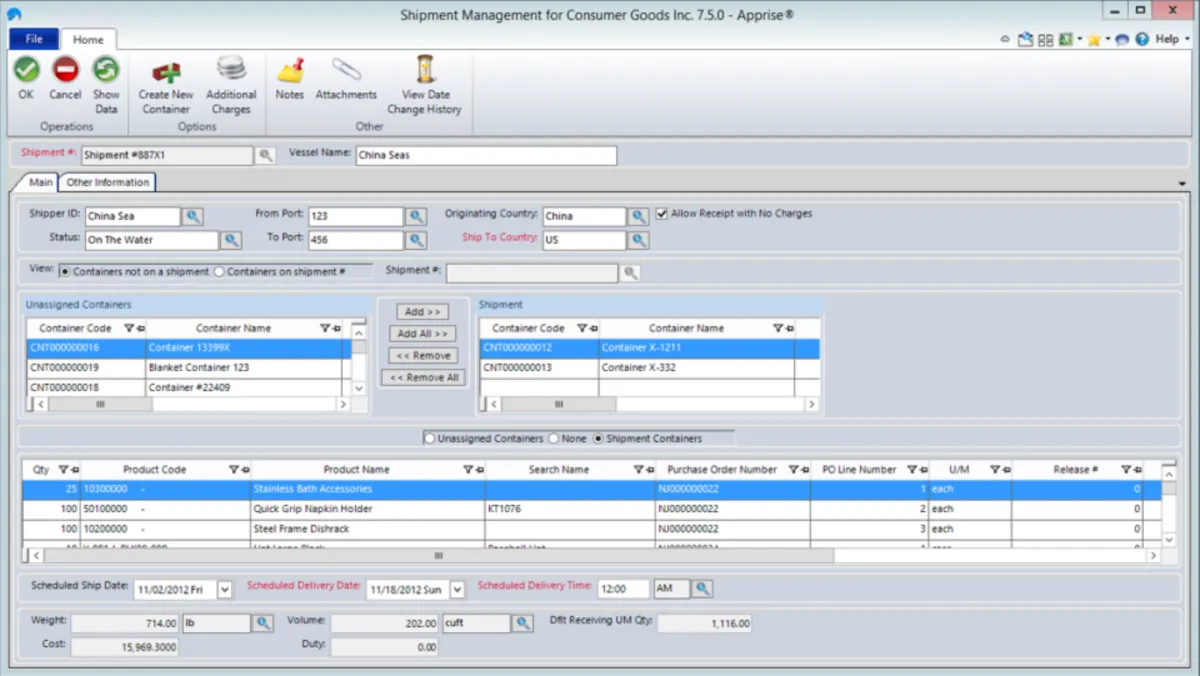Open filter on Product Code column

coord(233,469)
